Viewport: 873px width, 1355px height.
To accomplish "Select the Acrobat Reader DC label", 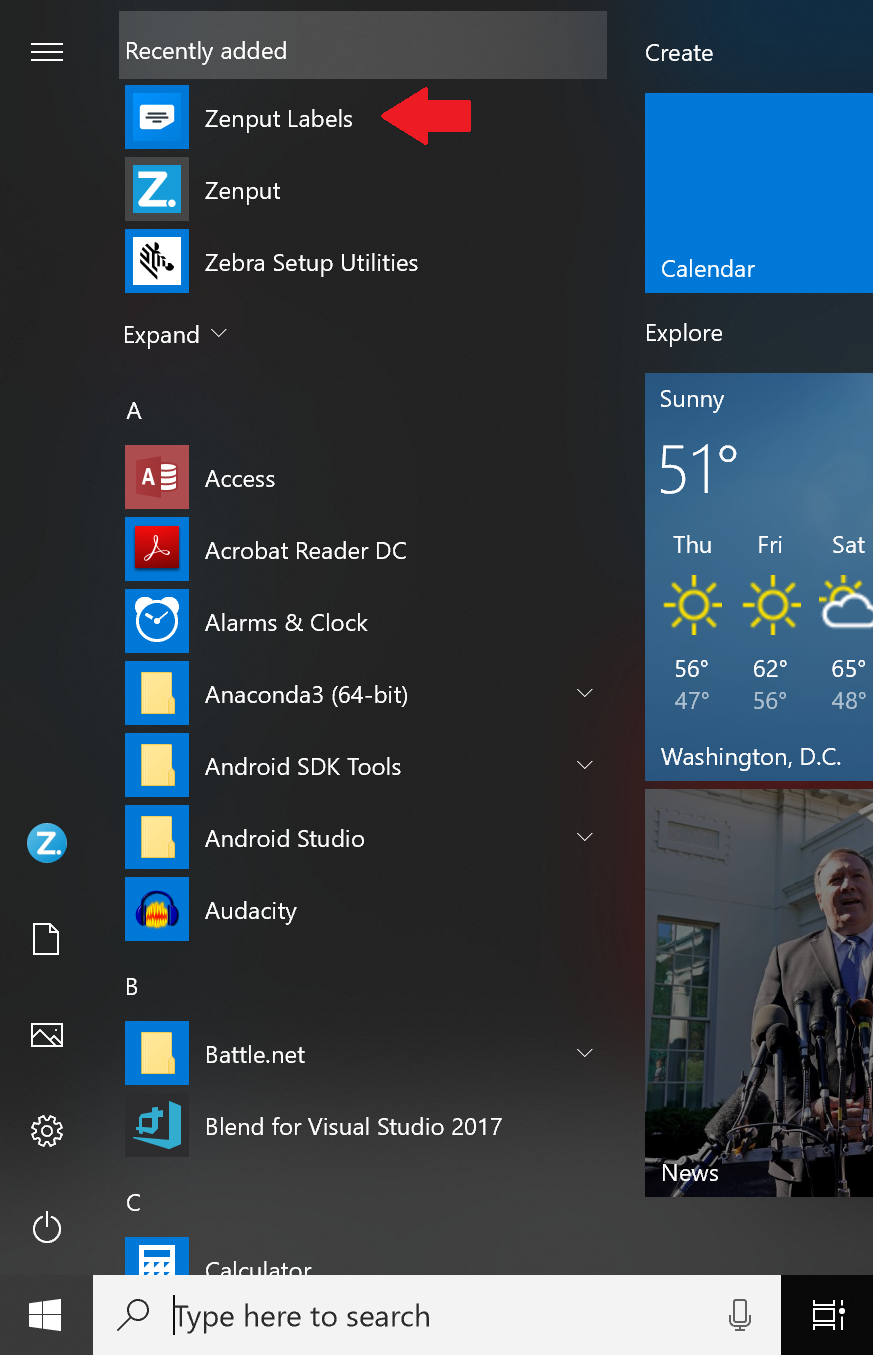I will (306, 551).
